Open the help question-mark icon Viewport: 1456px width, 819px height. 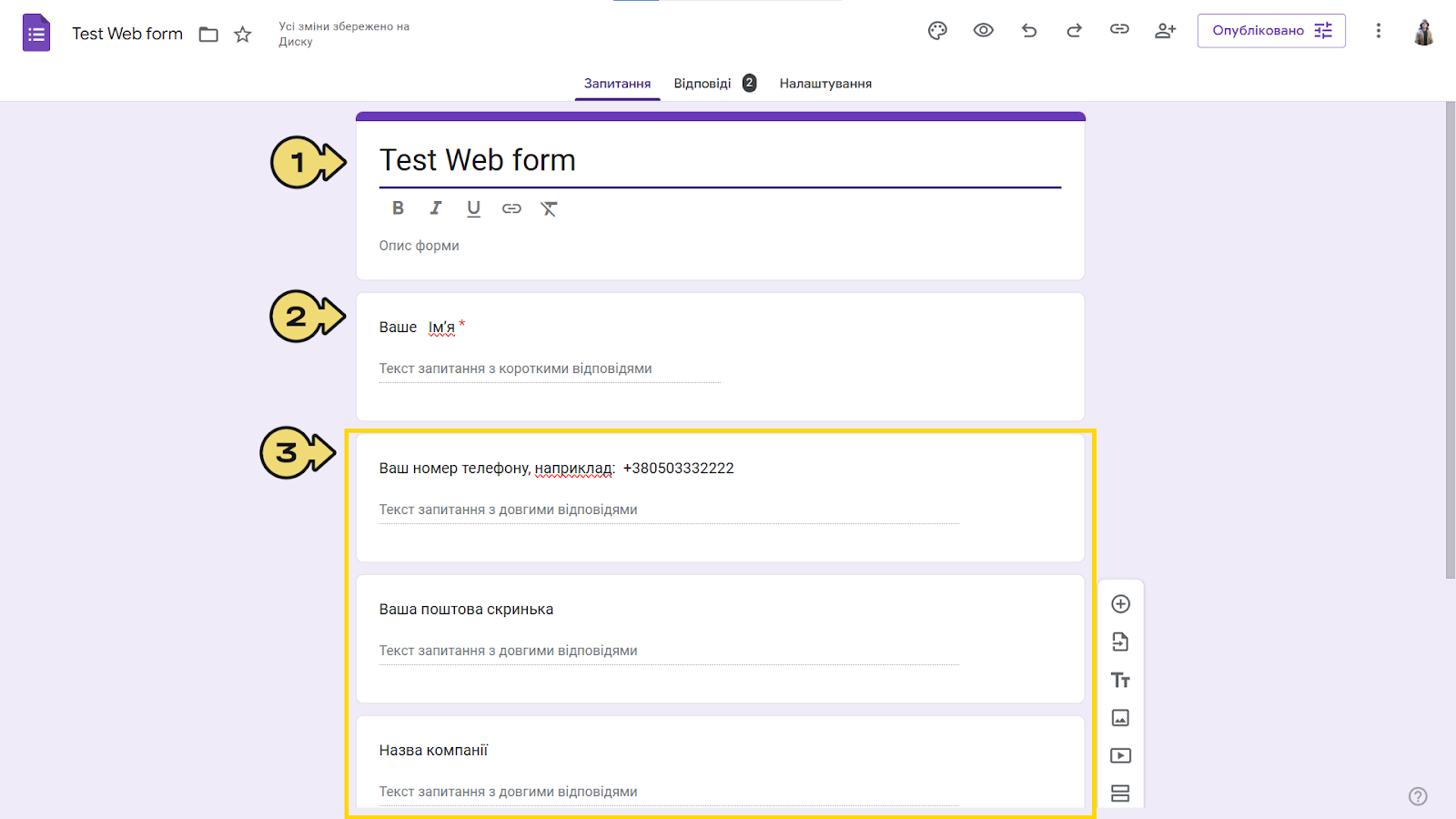point(1418,796)
